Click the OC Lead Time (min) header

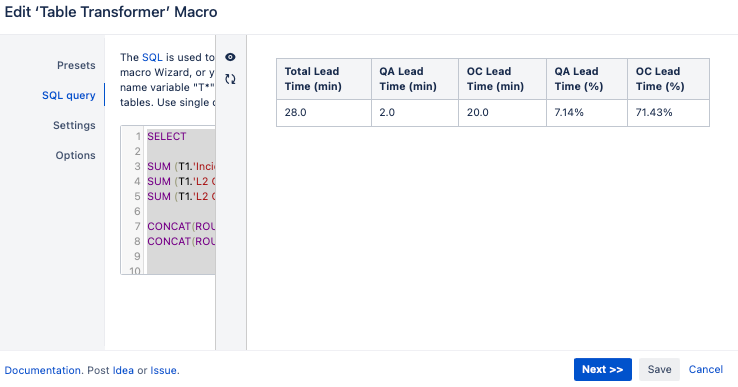pyautogui.click(x=502, y=79)
